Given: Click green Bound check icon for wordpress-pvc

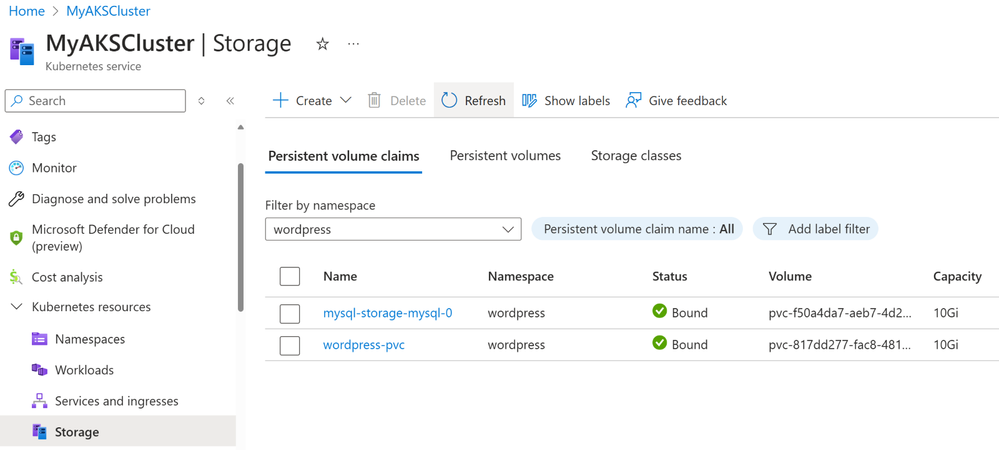Looking at the screenshot, I should point(659,344).
